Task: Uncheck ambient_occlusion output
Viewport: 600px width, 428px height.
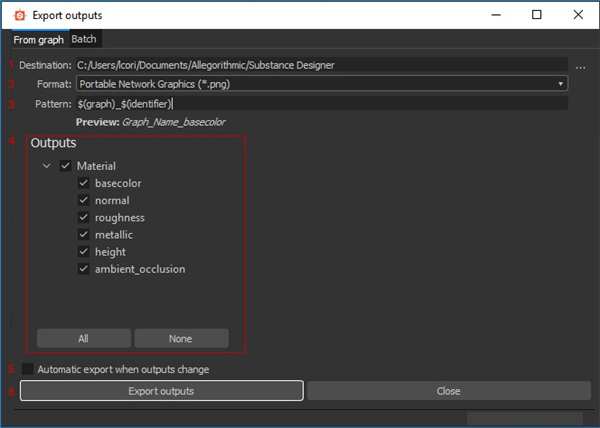Action: pyautogui.click(x=84, y=268)
